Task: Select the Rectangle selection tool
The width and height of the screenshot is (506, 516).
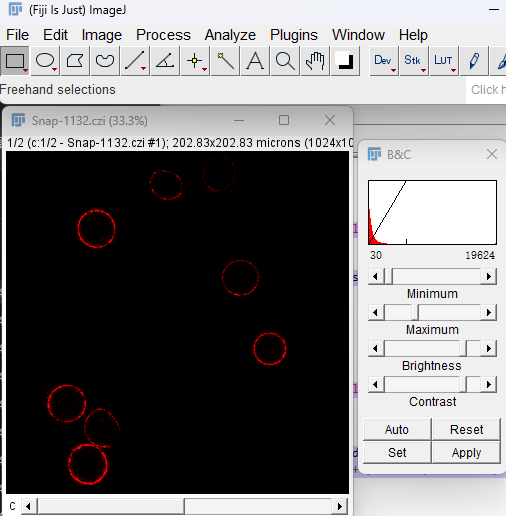Action: click(15, 61)
